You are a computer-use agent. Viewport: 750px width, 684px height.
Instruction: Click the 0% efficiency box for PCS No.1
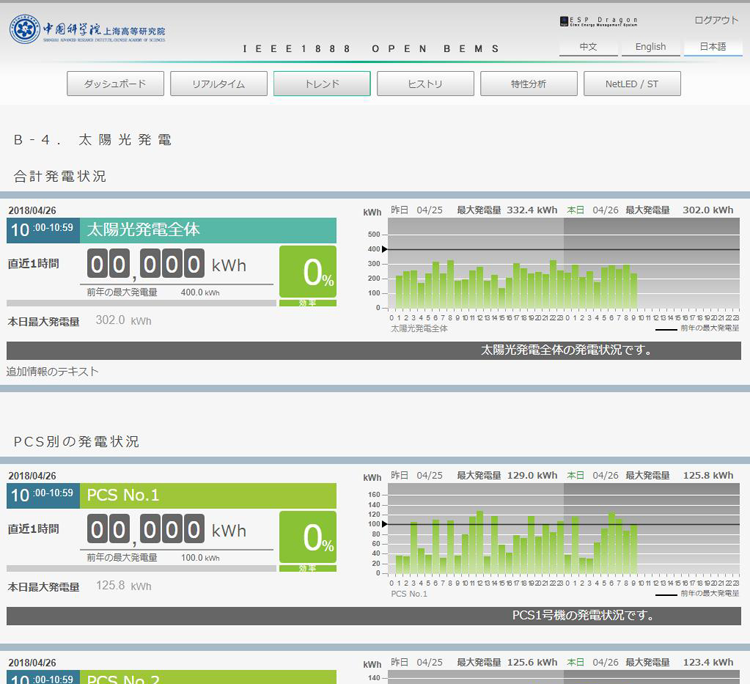308,537
